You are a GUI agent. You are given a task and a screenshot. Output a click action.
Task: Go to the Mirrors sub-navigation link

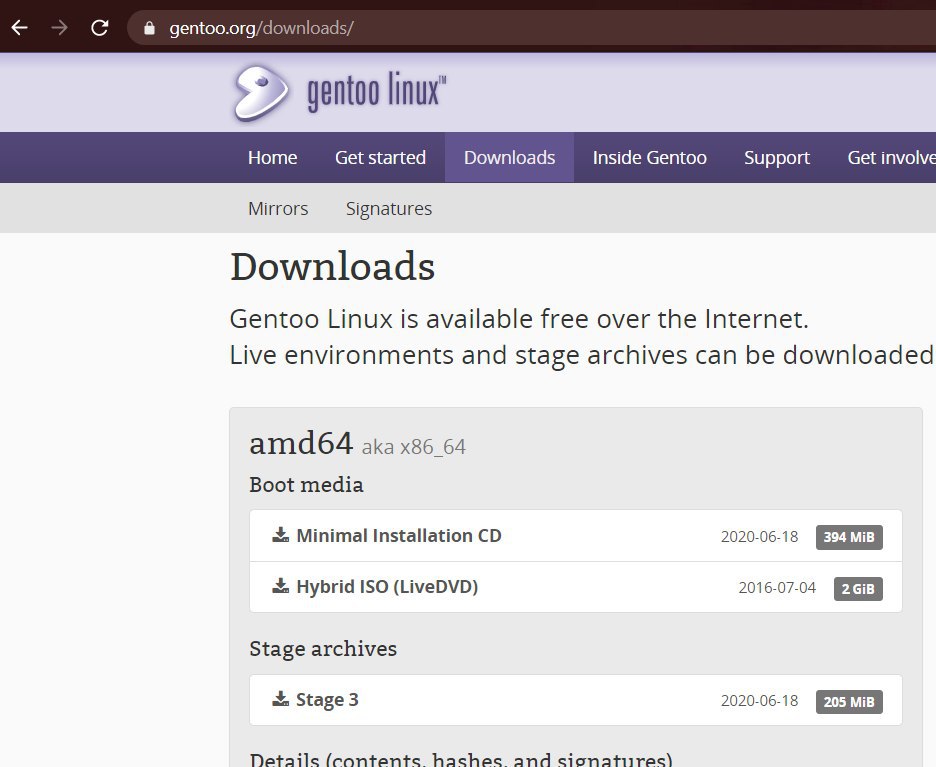click(278, 208)
